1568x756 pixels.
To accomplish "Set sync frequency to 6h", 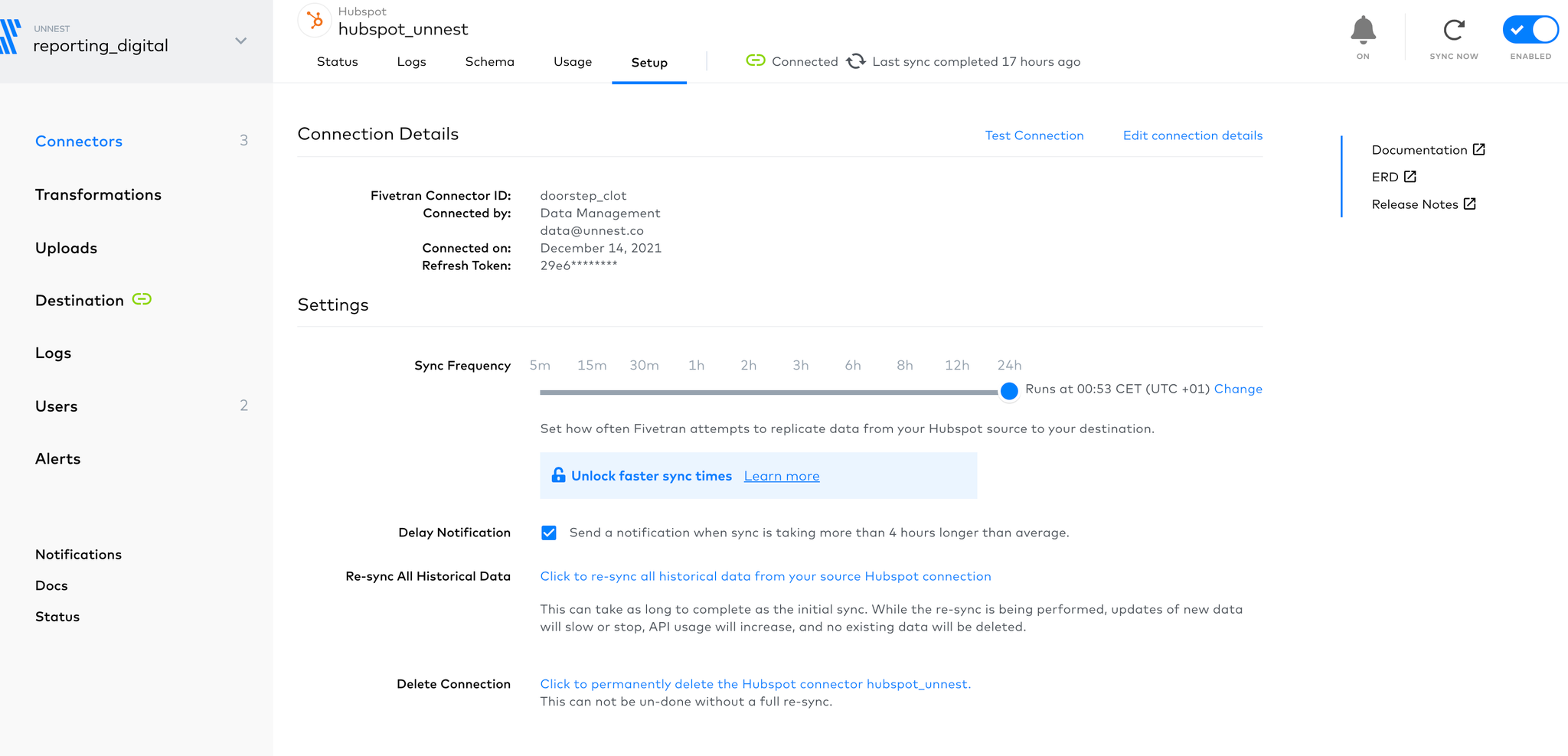I will [x=853, y=366].
